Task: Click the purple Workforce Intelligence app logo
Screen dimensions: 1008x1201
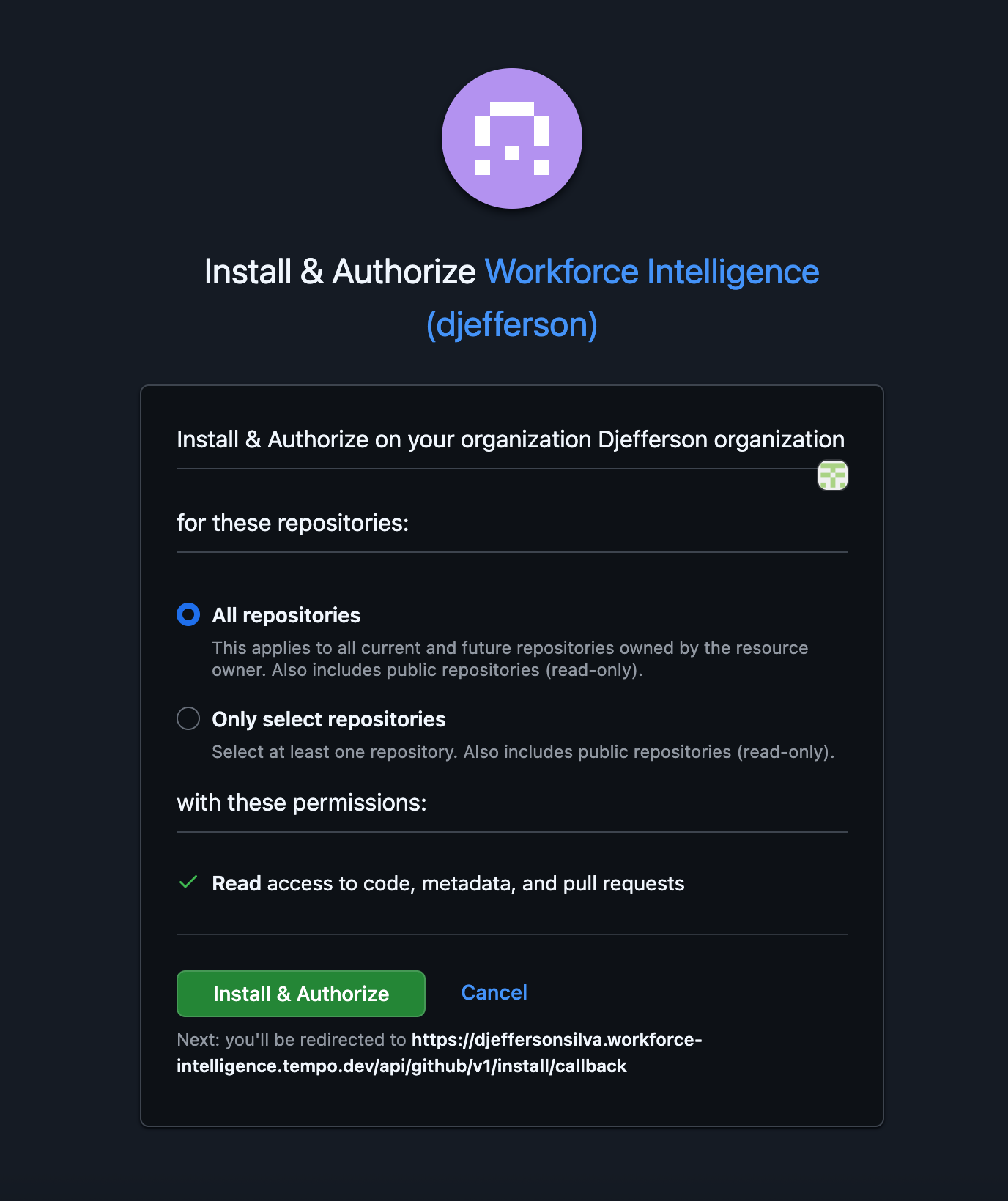Action: pyautogui.click(x=512, y=138)
